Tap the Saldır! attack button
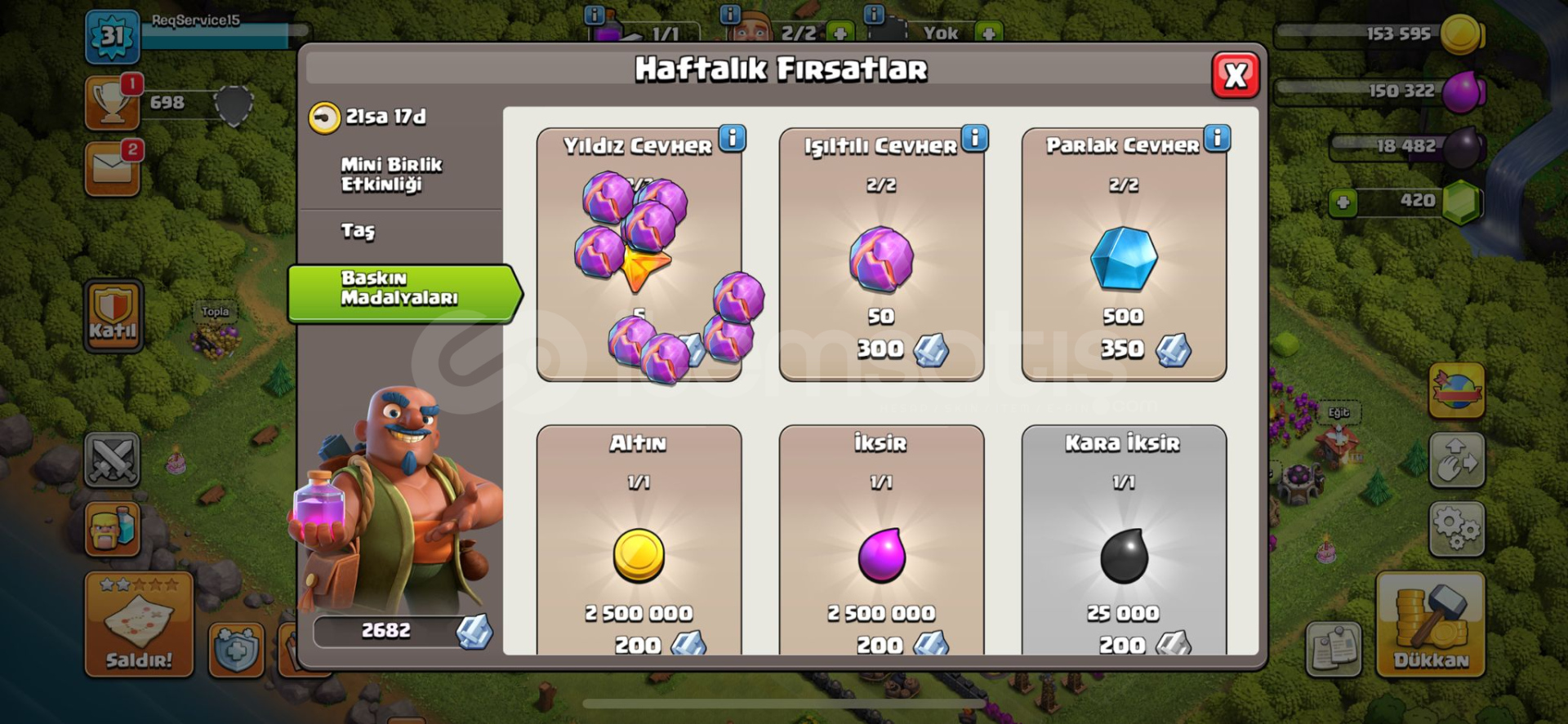Screen dimensions: 1568x724 [139, 624]
